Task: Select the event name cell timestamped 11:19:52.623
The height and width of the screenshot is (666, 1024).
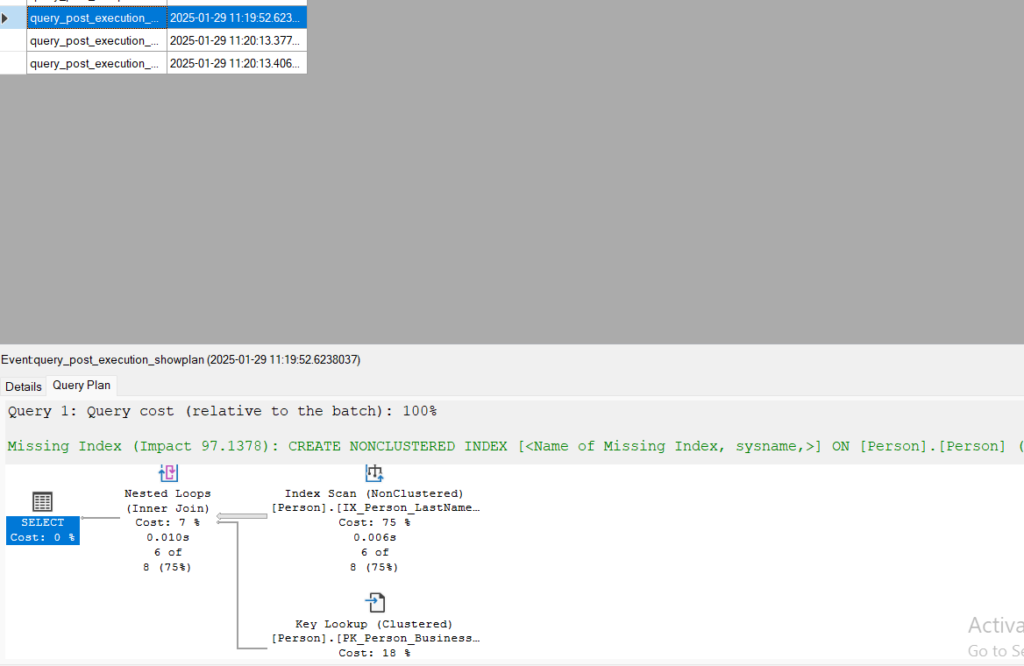Action: click(97, 18)
